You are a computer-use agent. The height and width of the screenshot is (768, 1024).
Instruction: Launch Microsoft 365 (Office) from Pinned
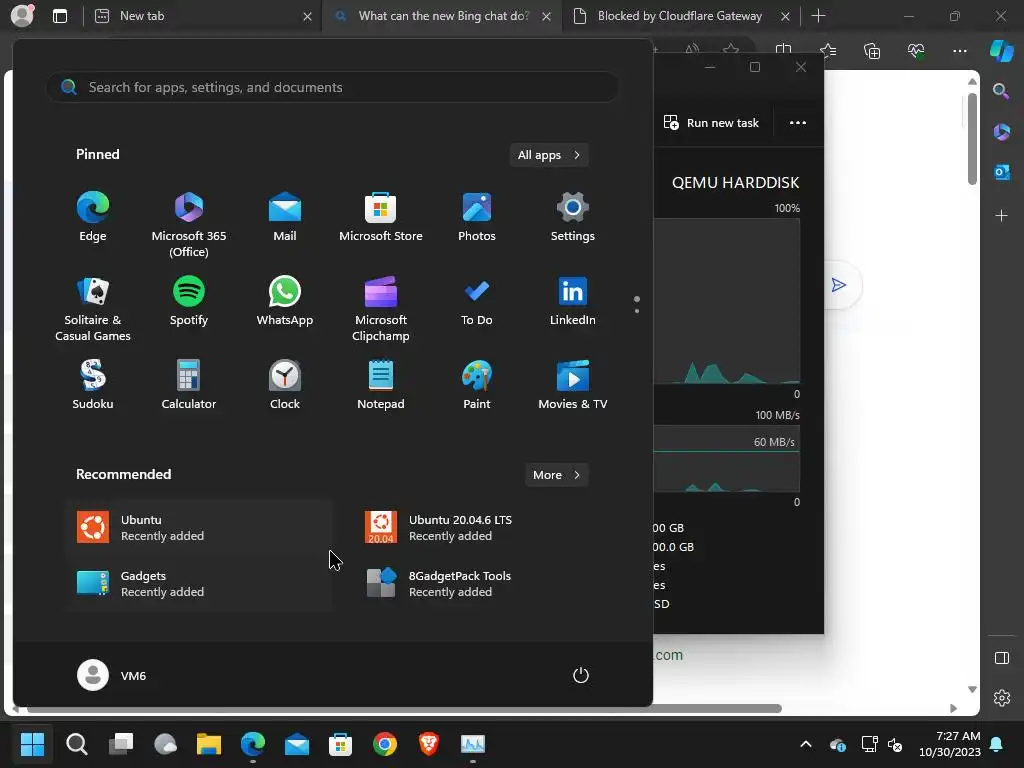click(189, 224)
